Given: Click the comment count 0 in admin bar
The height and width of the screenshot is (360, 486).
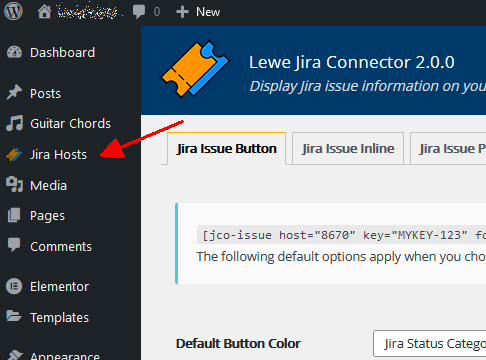Looking at the screenshot, I should point(157,12).
